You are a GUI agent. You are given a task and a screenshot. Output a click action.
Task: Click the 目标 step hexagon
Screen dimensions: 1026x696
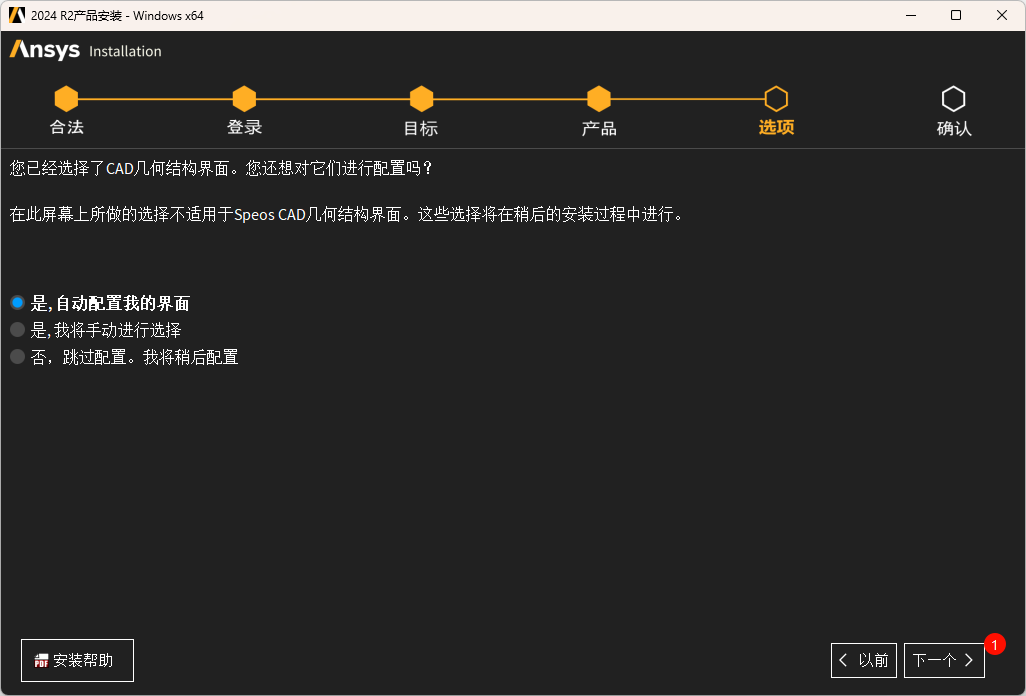click(421, 99)
